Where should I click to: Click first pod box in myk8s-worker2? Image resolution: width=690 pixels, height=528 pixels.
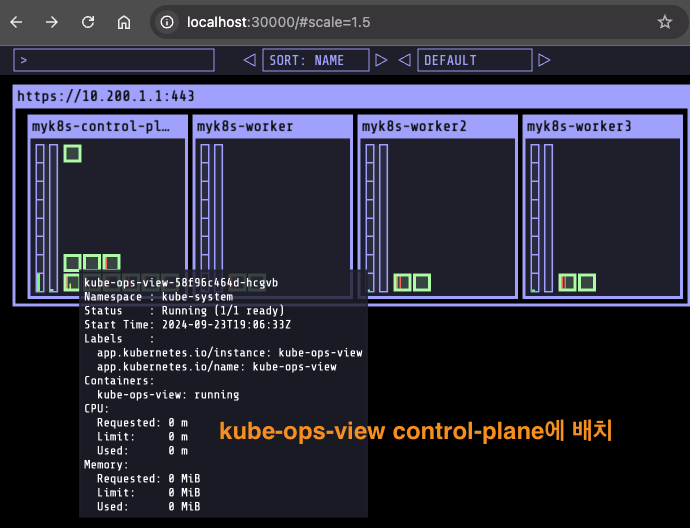[x=402, y=282]
